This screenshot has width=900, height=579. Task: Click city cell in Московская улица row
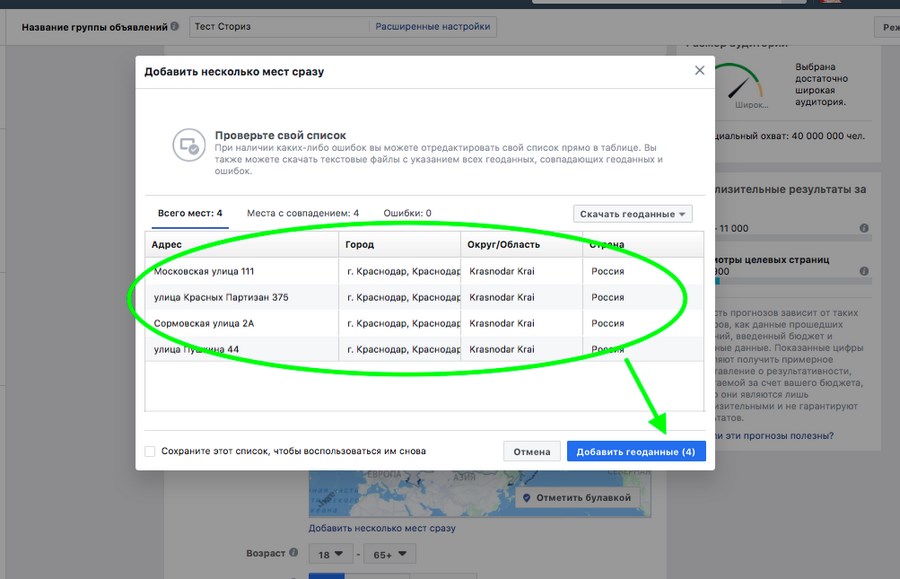399,271
